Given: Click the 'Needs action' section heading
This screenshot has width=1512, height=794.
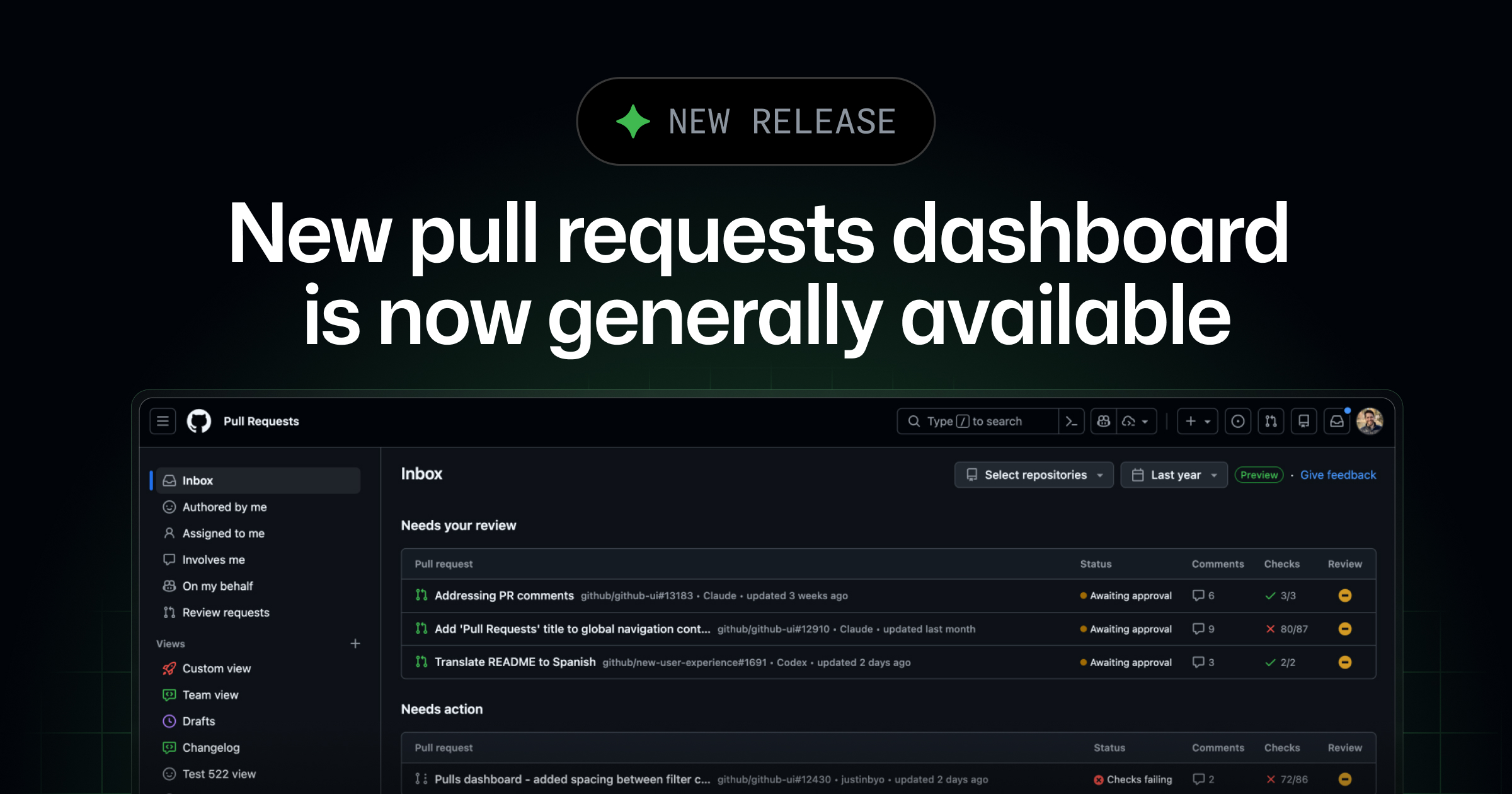Looking at the screenshot, I should click(x=442, y=709).
